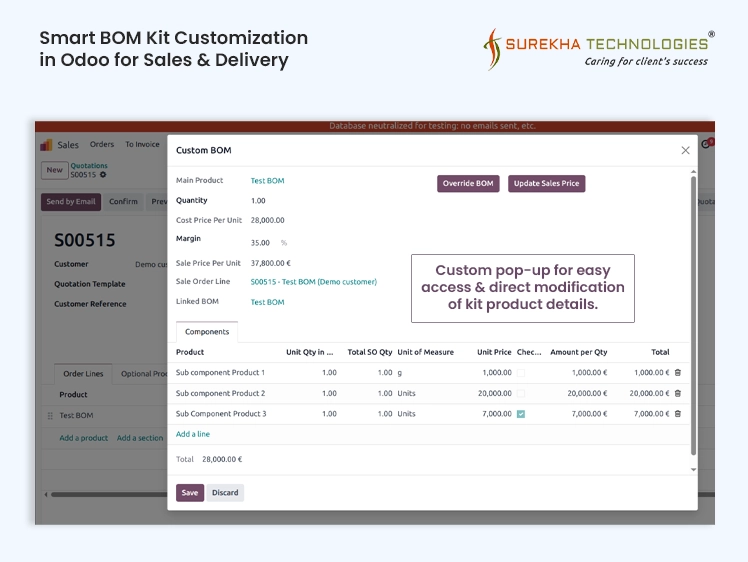Switch to the Order Lines tab

(83, 374)
